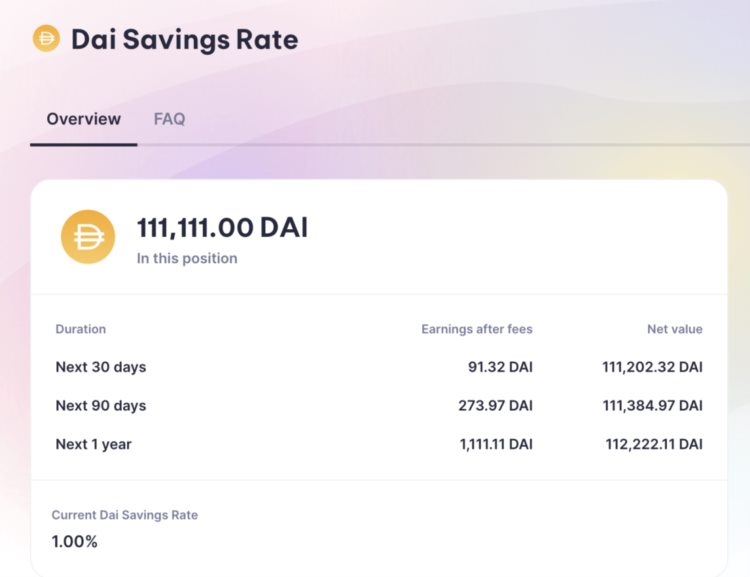Select the Next 30 days row label
The height and width of the screenshot is (577, 750).
(x=101, y=367)
